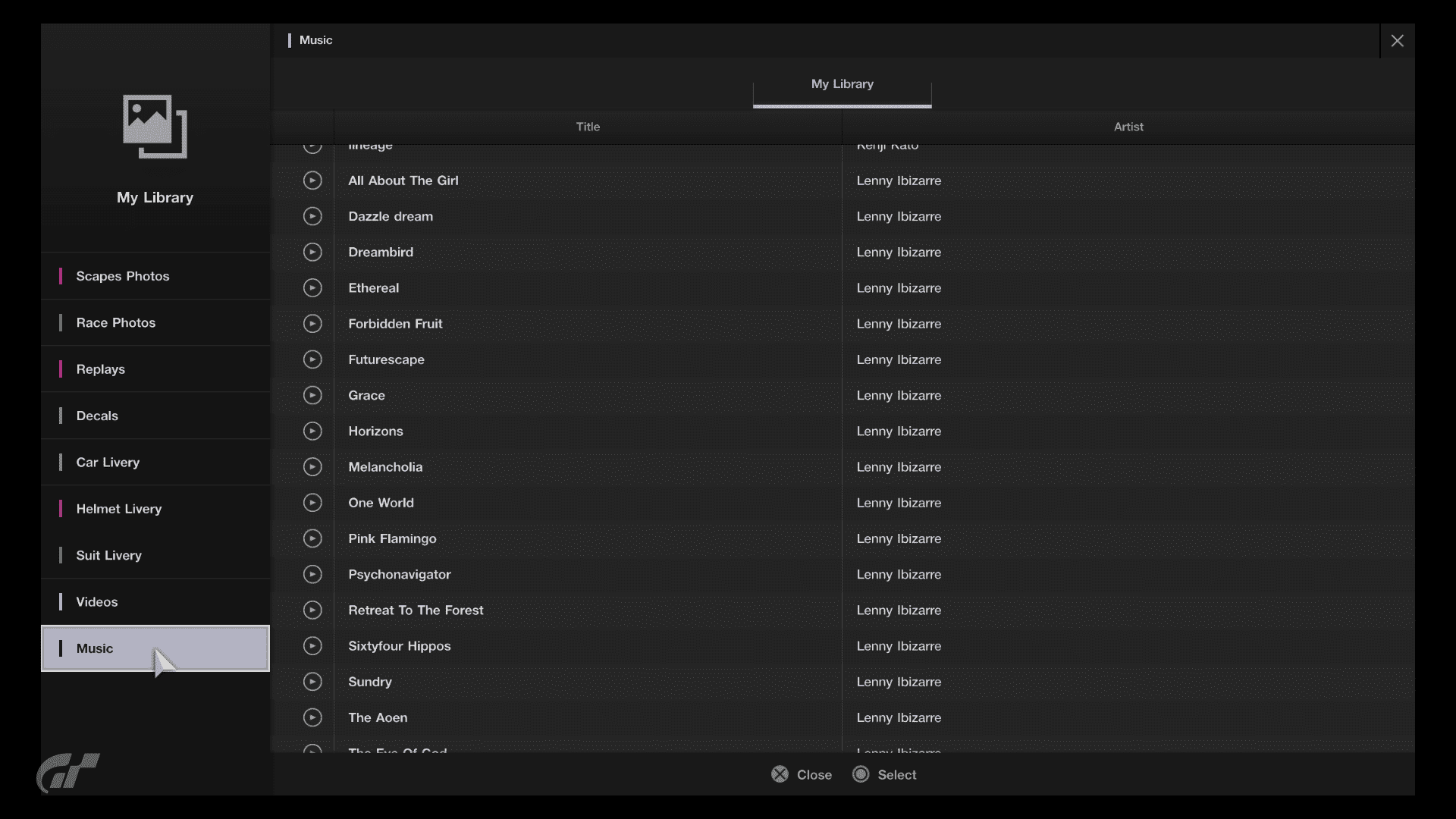The width and height of the screenshot is (1456, 819).
Task: Select the Melancholia track title
Action: pos(385,467)
